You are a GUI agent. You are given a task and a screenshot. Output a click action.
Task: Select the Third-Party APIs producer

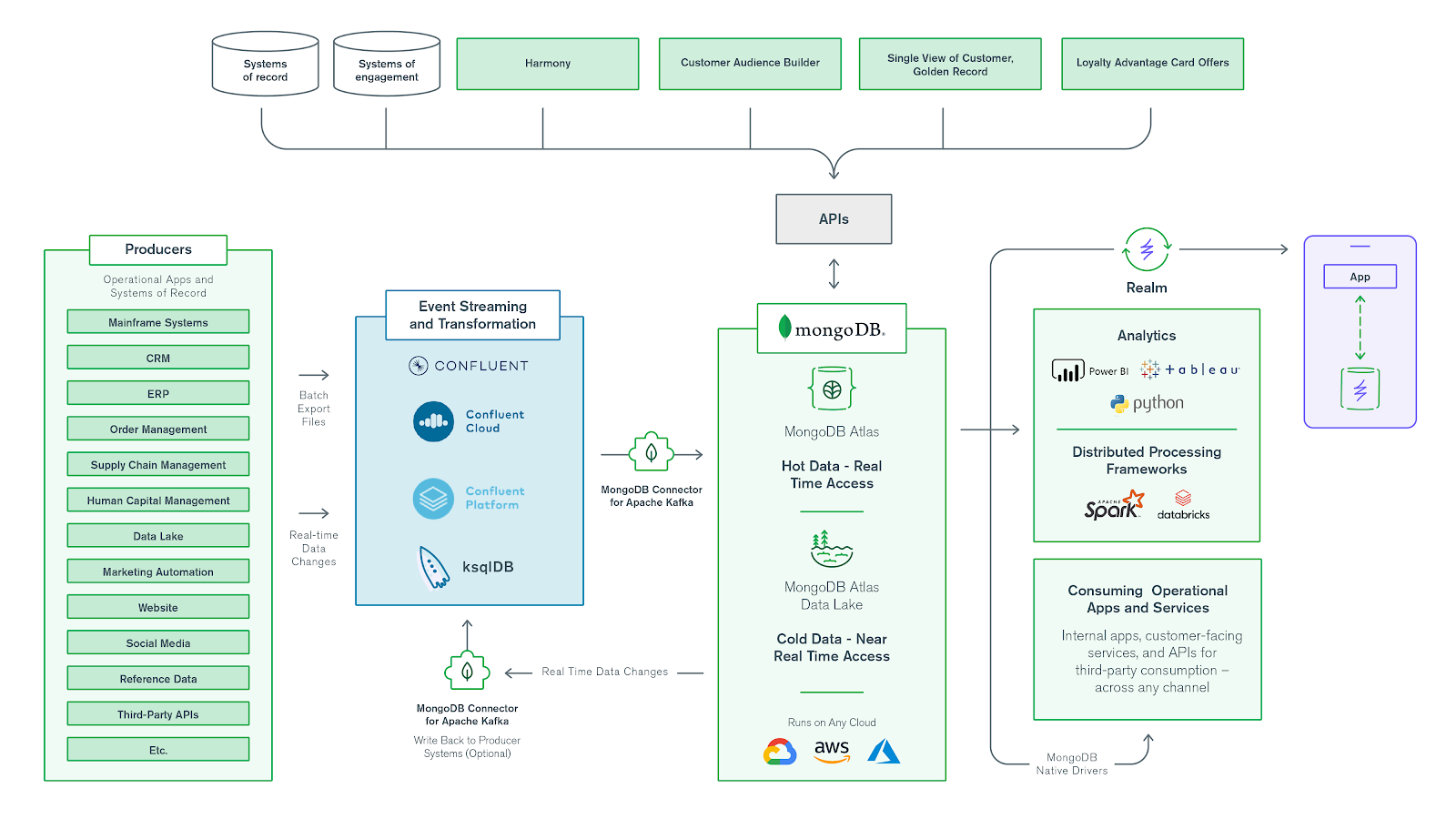[x=158, y=714]
